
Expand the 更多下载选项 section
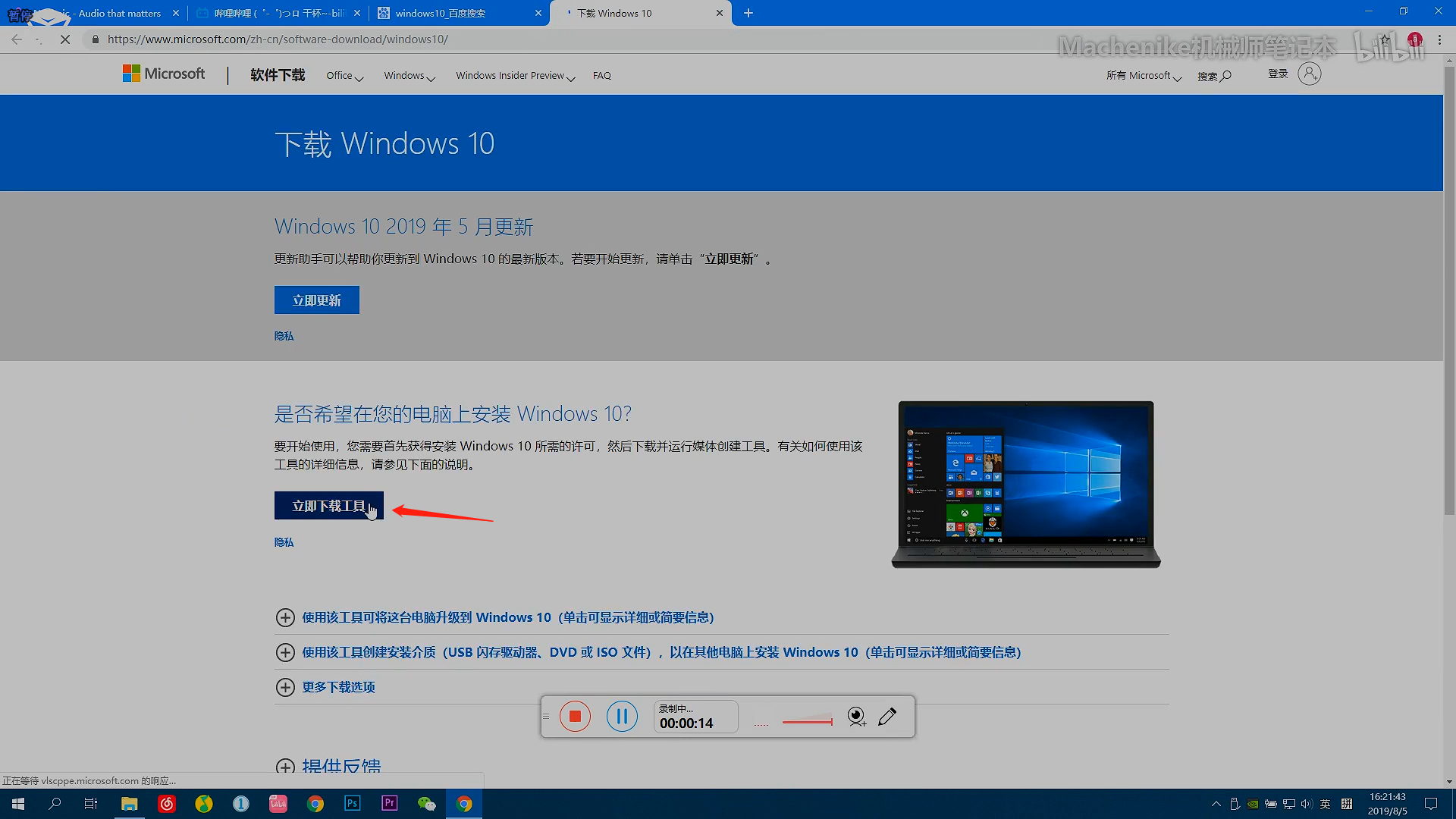pyautogui.click(x=325, y=687)
